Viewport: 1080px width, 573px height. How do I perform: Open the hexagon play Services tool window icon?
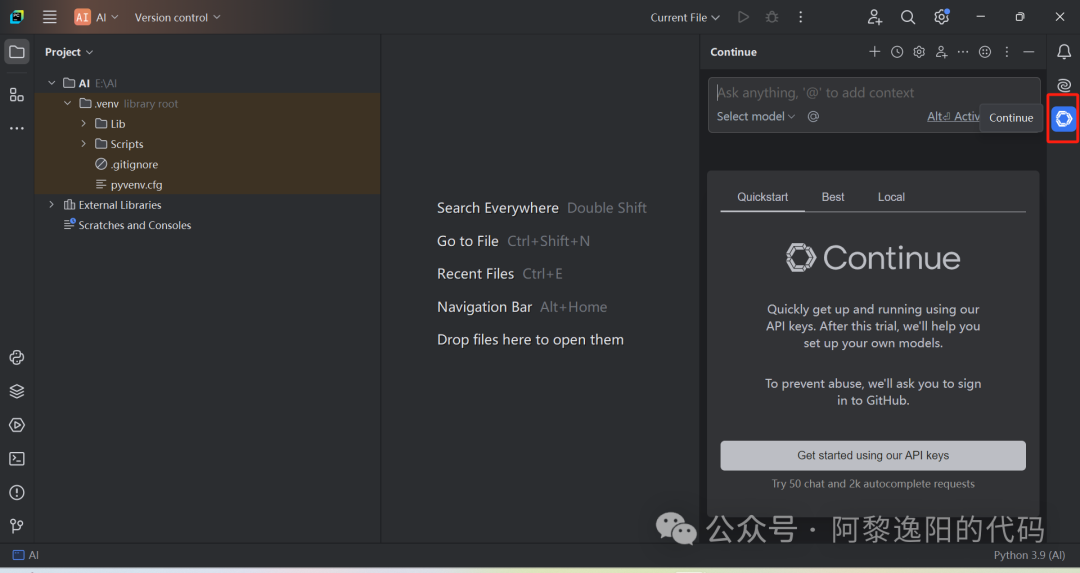17,425
